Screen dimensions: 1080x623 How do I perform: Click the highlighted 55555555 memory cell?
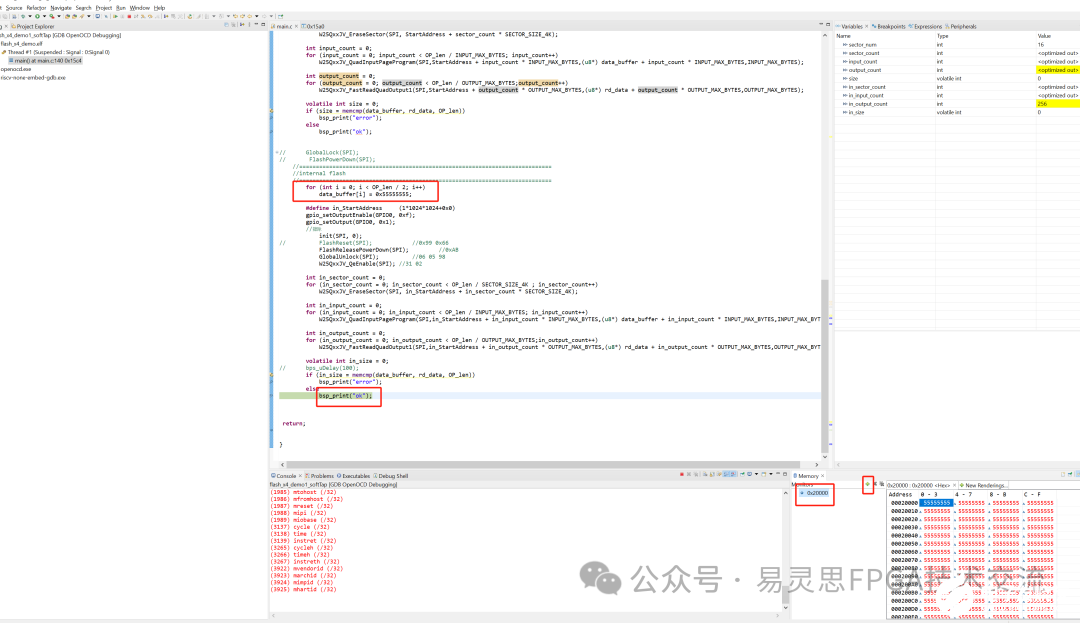point(937,503)
